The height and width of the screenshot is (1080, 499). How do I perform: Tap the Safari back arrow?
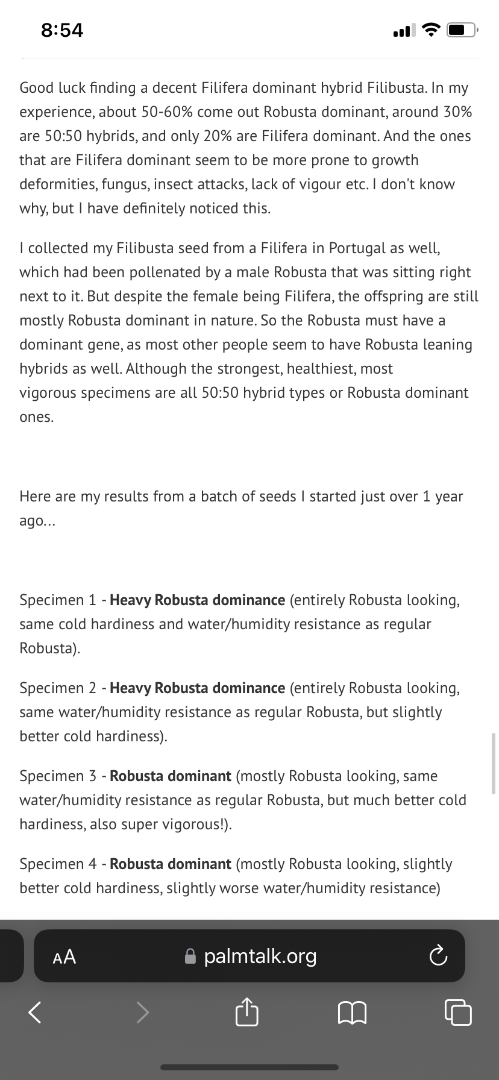pyautogui.click(x=35, y=1012)
